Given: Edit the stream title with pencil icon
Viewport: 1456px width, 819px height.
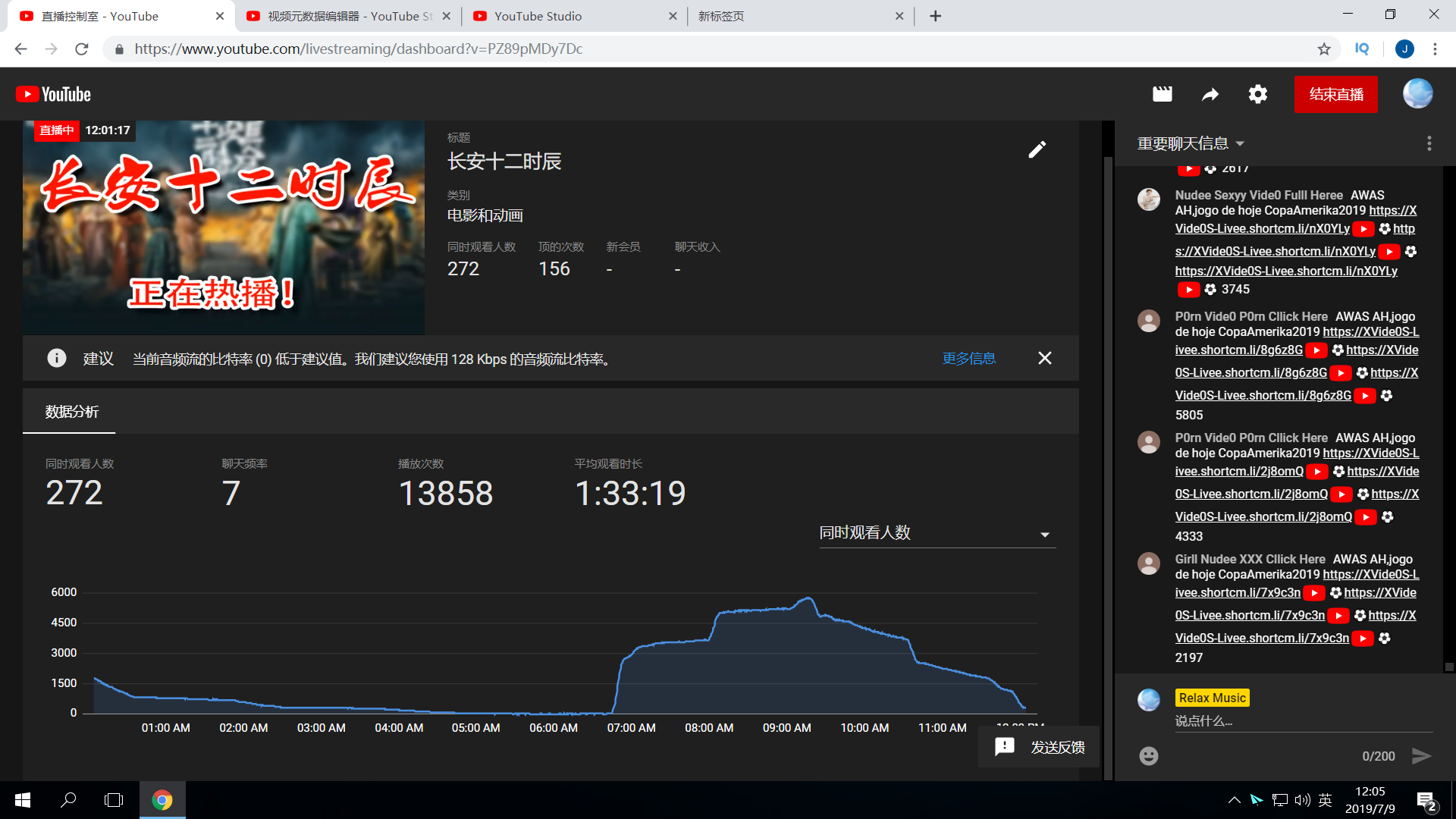Looking at the screenshot, I should point(1037,149).
